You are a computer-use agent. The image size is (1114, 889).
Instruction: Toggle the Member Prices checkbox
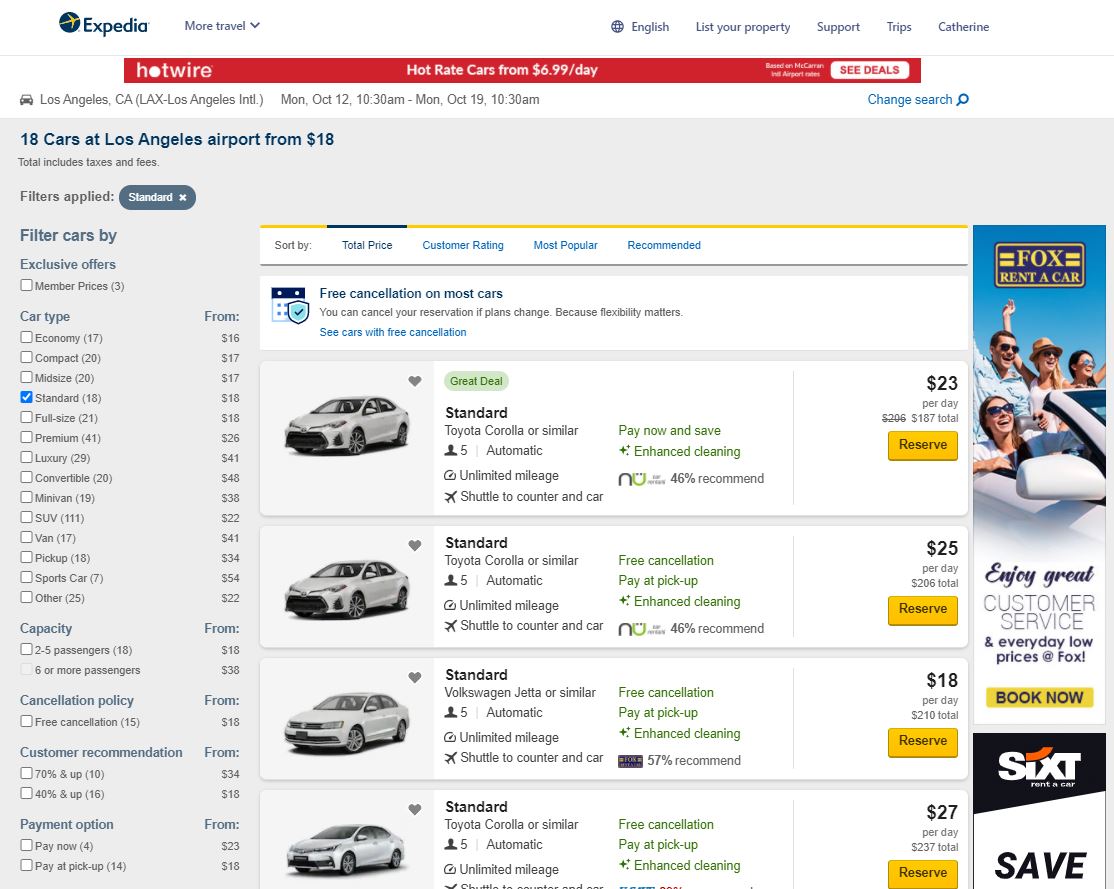coord(26,285)
